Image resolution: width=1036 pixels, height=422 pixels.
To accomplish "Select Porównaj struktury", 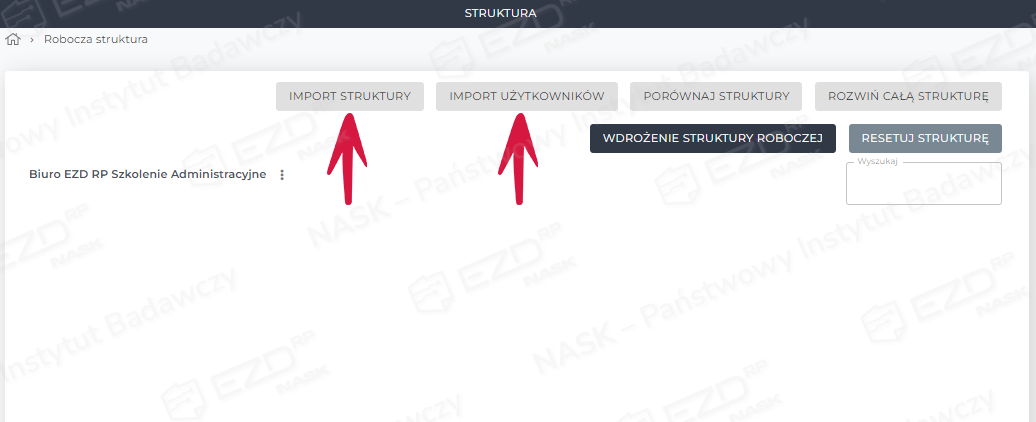I will (x=716, y=96).
